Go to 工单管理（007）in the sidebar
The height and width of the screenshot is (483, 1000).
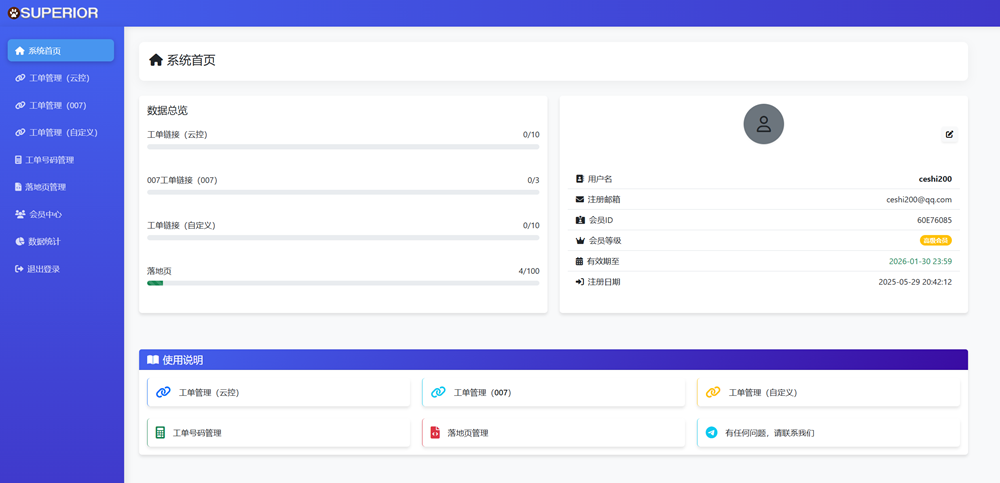pyautogui.click(x=60, y=105)
